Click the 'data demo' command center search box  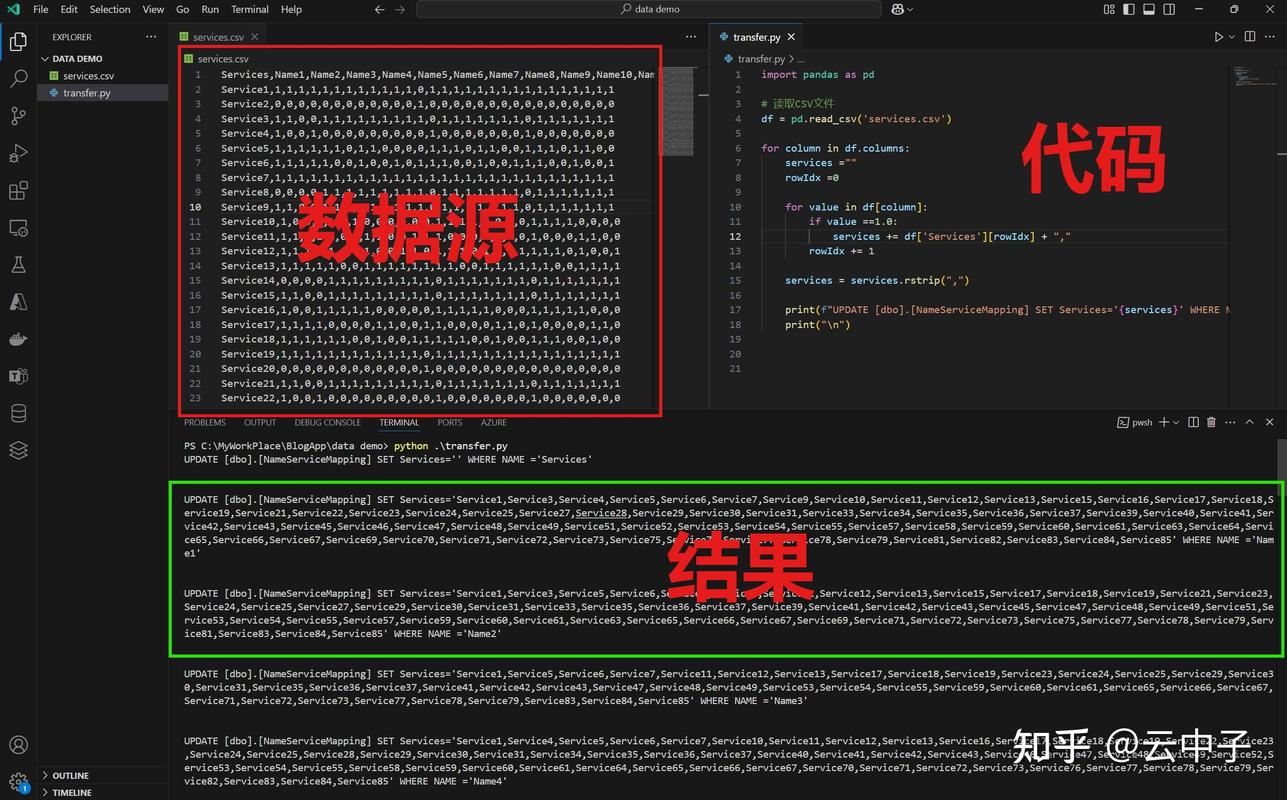click(x=649, y=9)
